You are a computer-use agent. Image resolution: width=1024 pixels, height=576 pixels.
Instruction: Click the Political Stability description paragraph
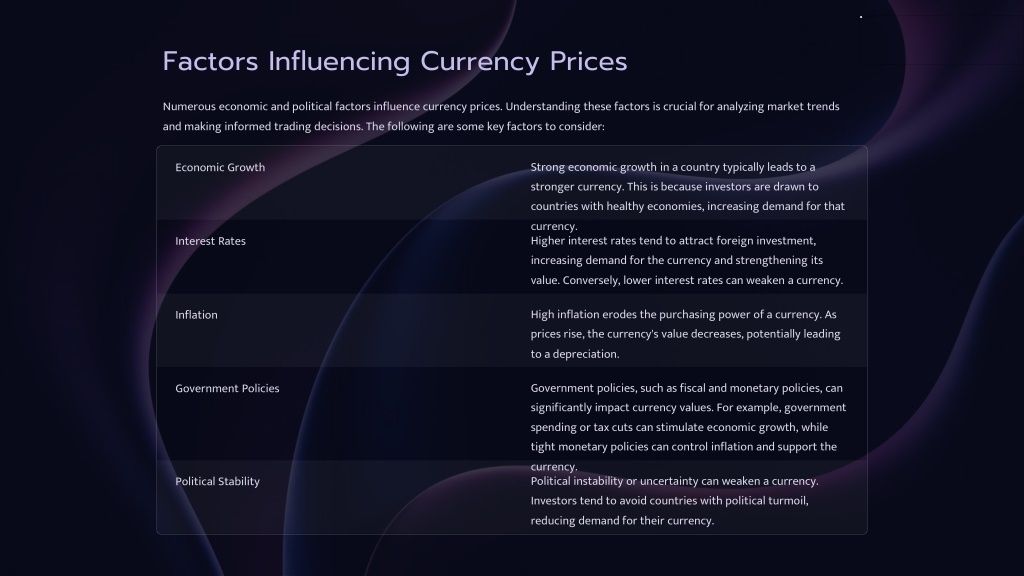click(674, 501)
